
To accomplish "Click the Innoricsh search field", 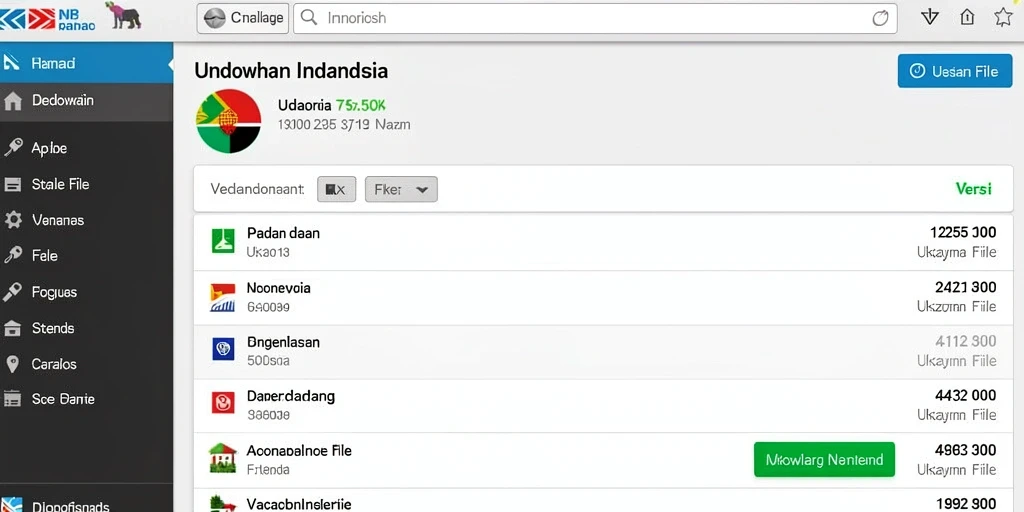I will pos(595,18).
